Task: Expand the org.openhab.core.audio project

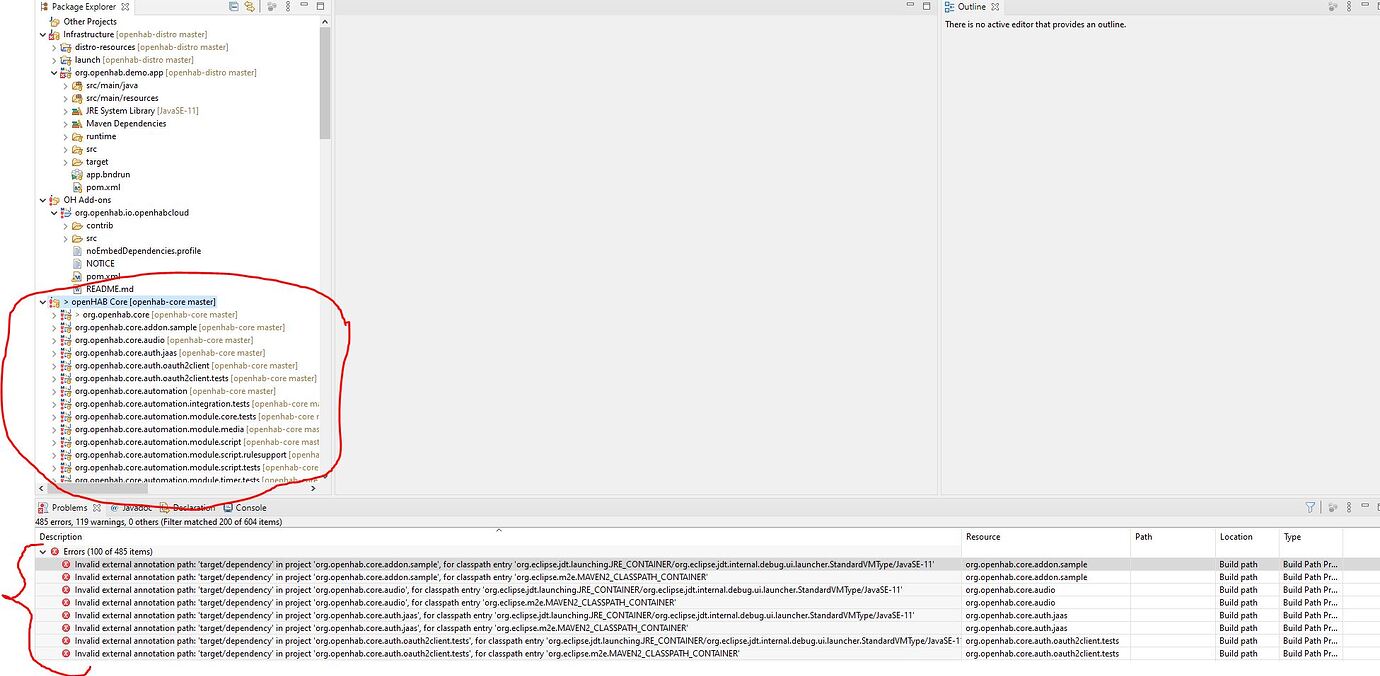Action: pos(54,339)
